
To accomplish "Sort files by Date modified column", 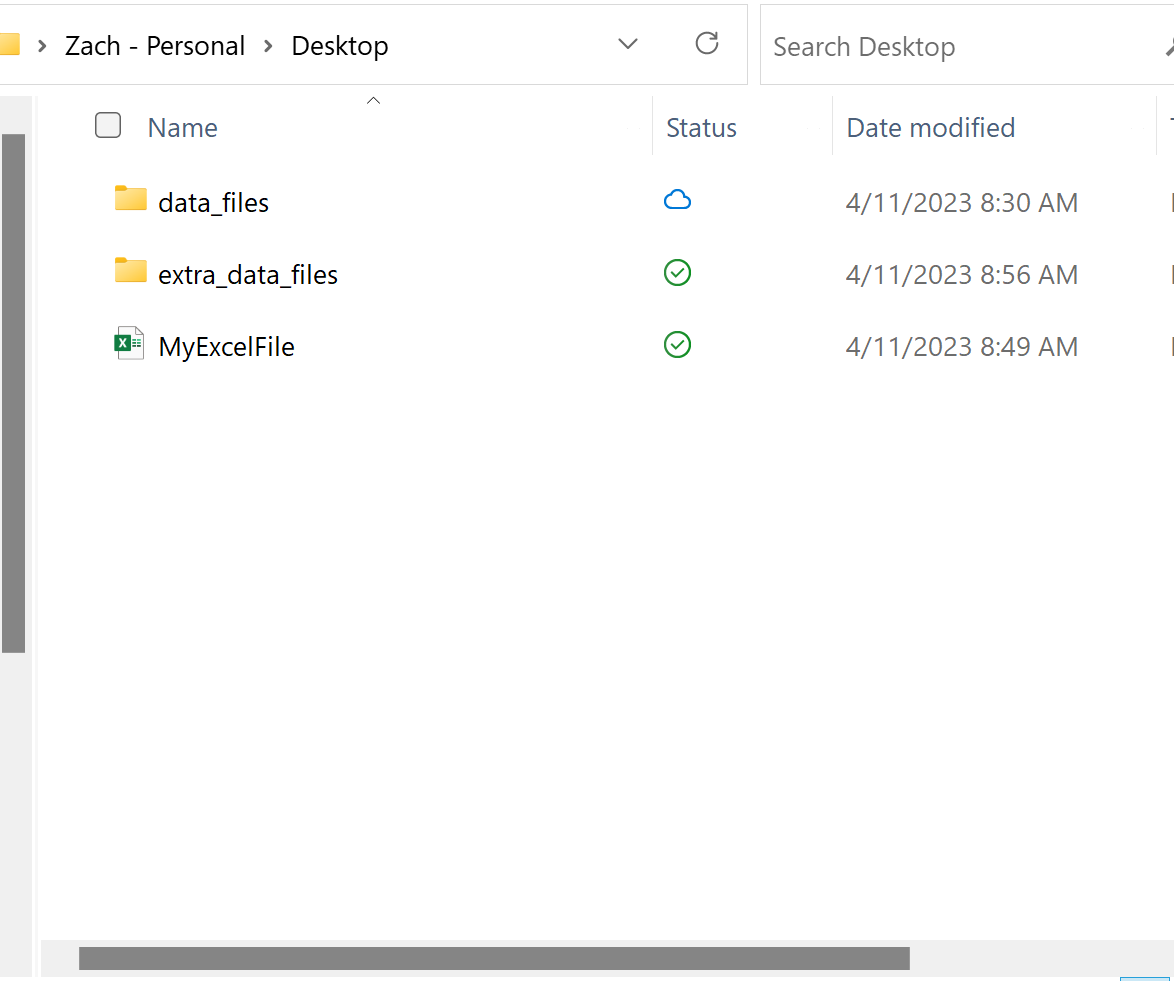I will (x=931, y=128).
